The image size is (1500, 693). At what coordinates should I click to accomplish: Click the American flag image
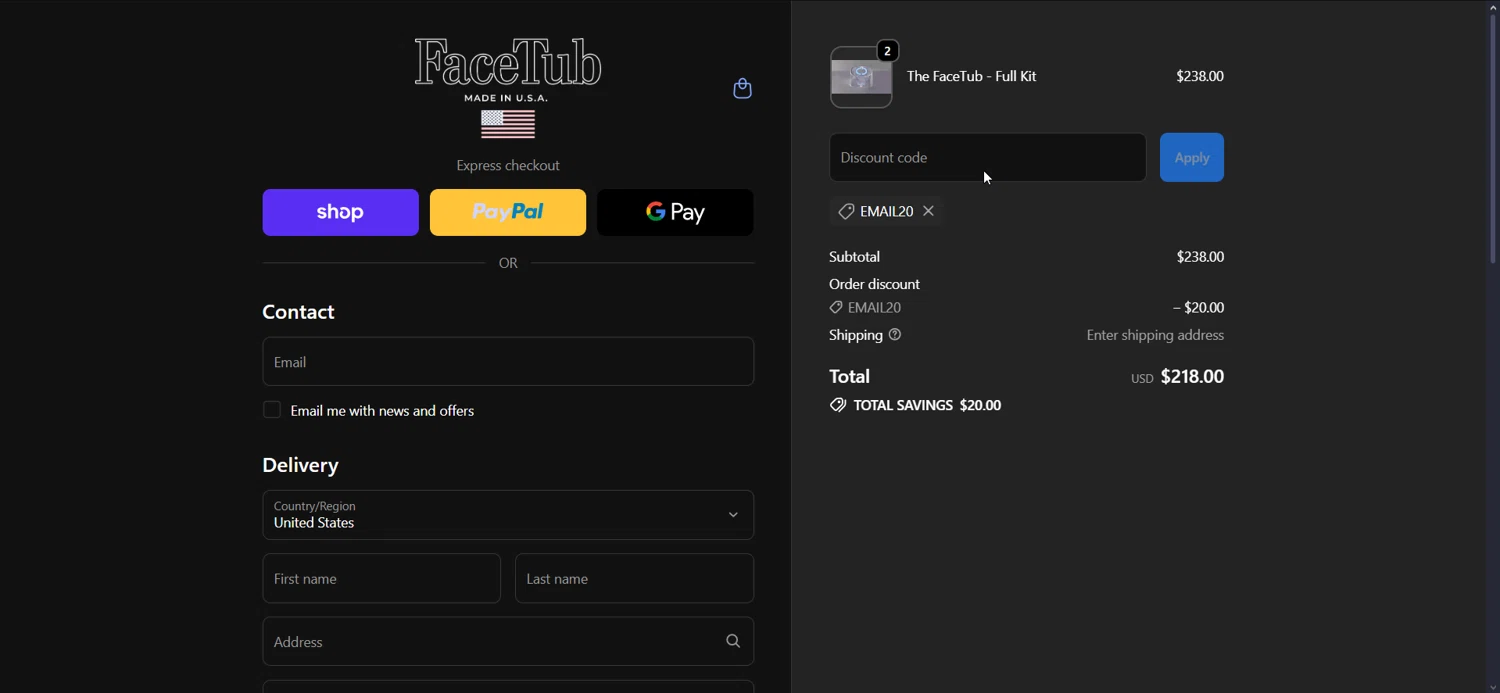[508, 124]
